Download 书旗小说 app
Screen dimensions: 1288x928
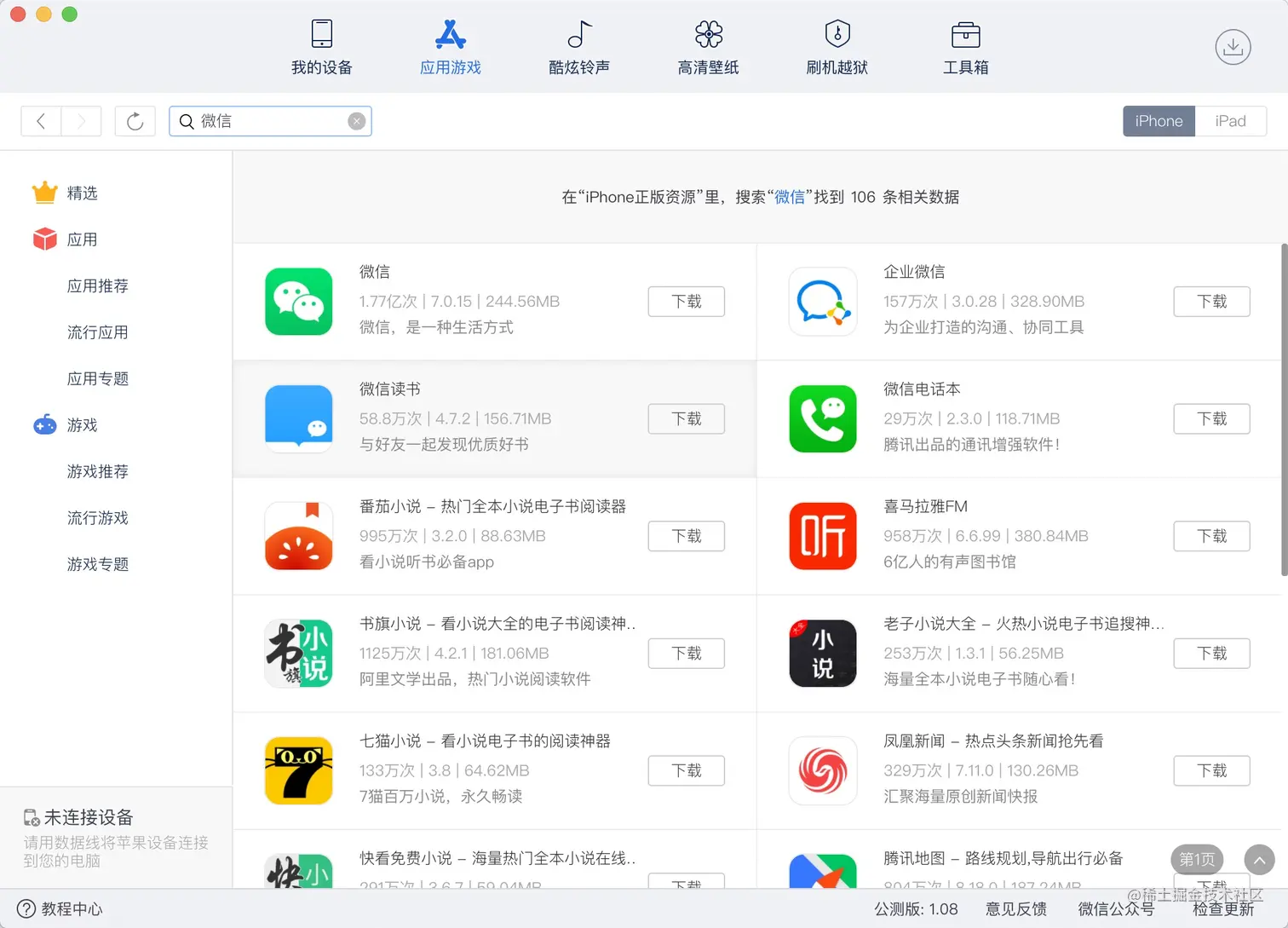[686, 654]
